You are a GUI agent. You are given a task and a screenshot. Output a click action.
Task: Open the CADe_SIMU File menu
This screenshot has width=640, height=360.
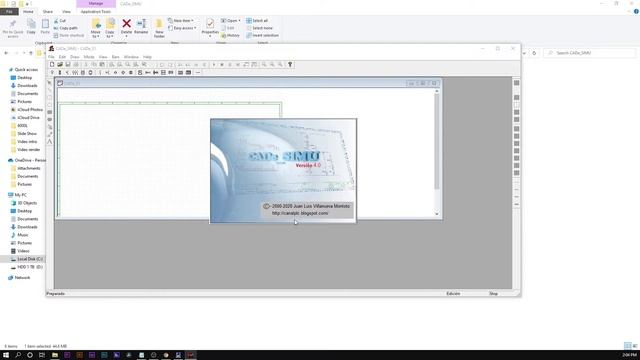point(51,57)
